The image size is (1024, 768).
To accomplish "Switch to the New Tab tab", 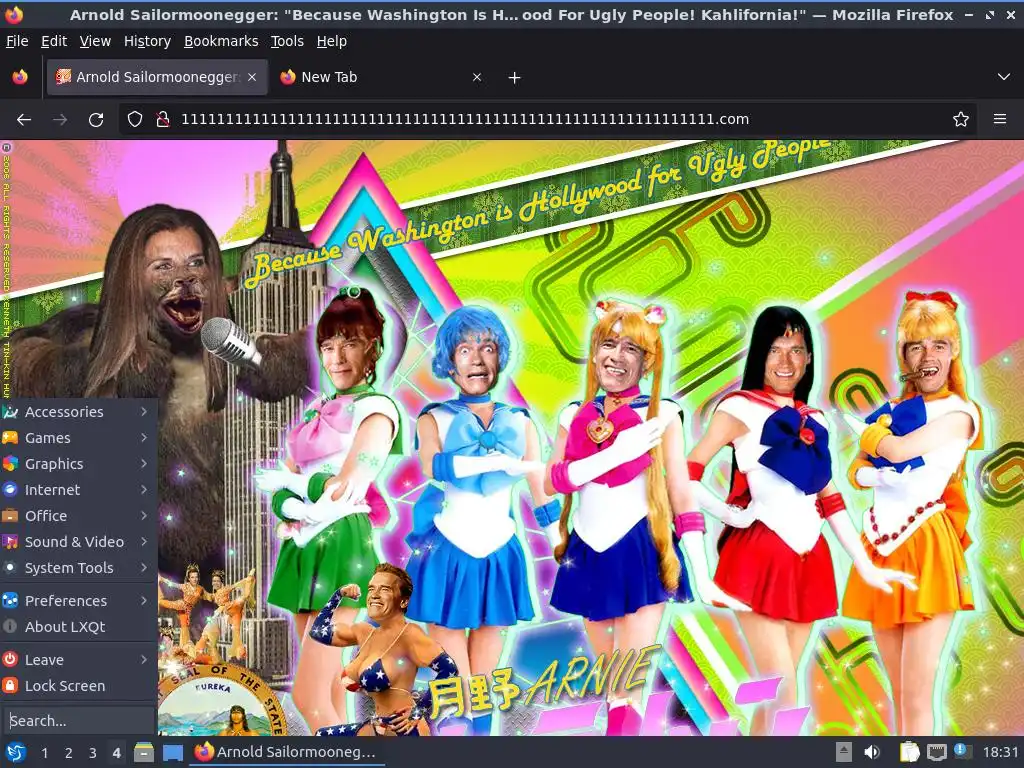I will coord(381,77).
